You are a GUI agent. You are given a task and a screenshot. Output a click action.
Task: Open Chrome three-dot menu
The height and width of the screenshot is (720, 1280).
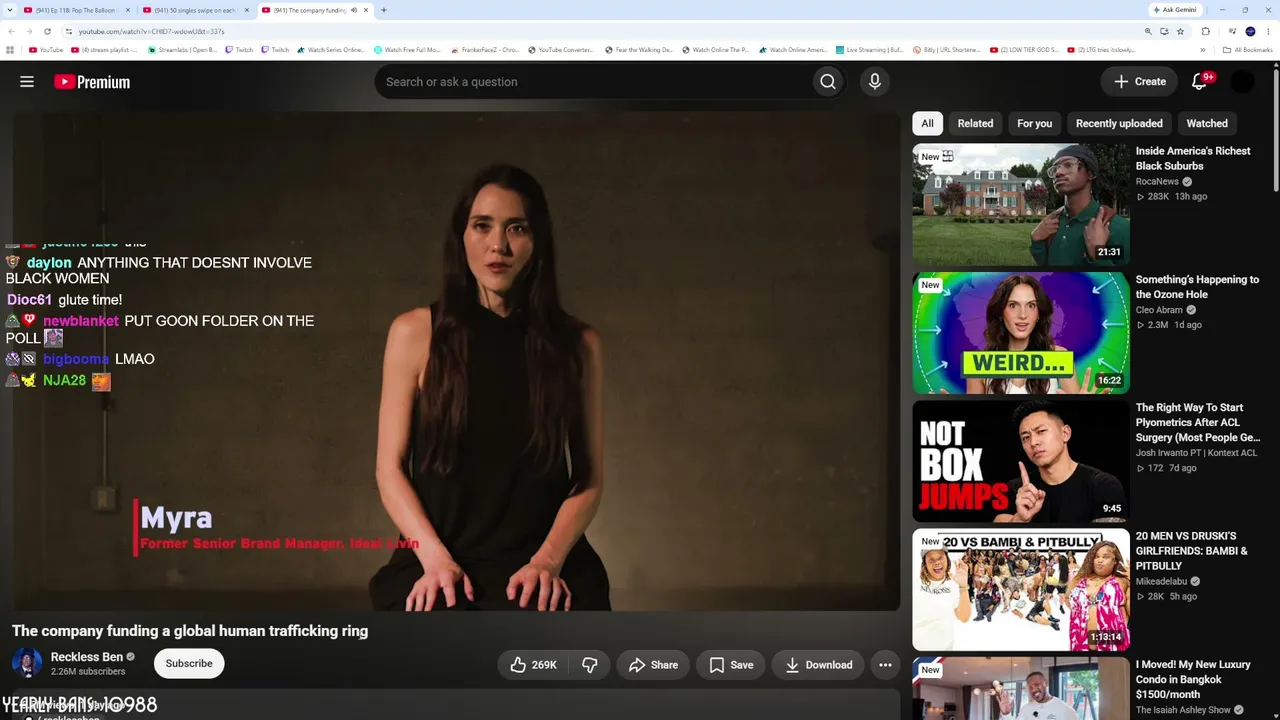[1270, 31]
